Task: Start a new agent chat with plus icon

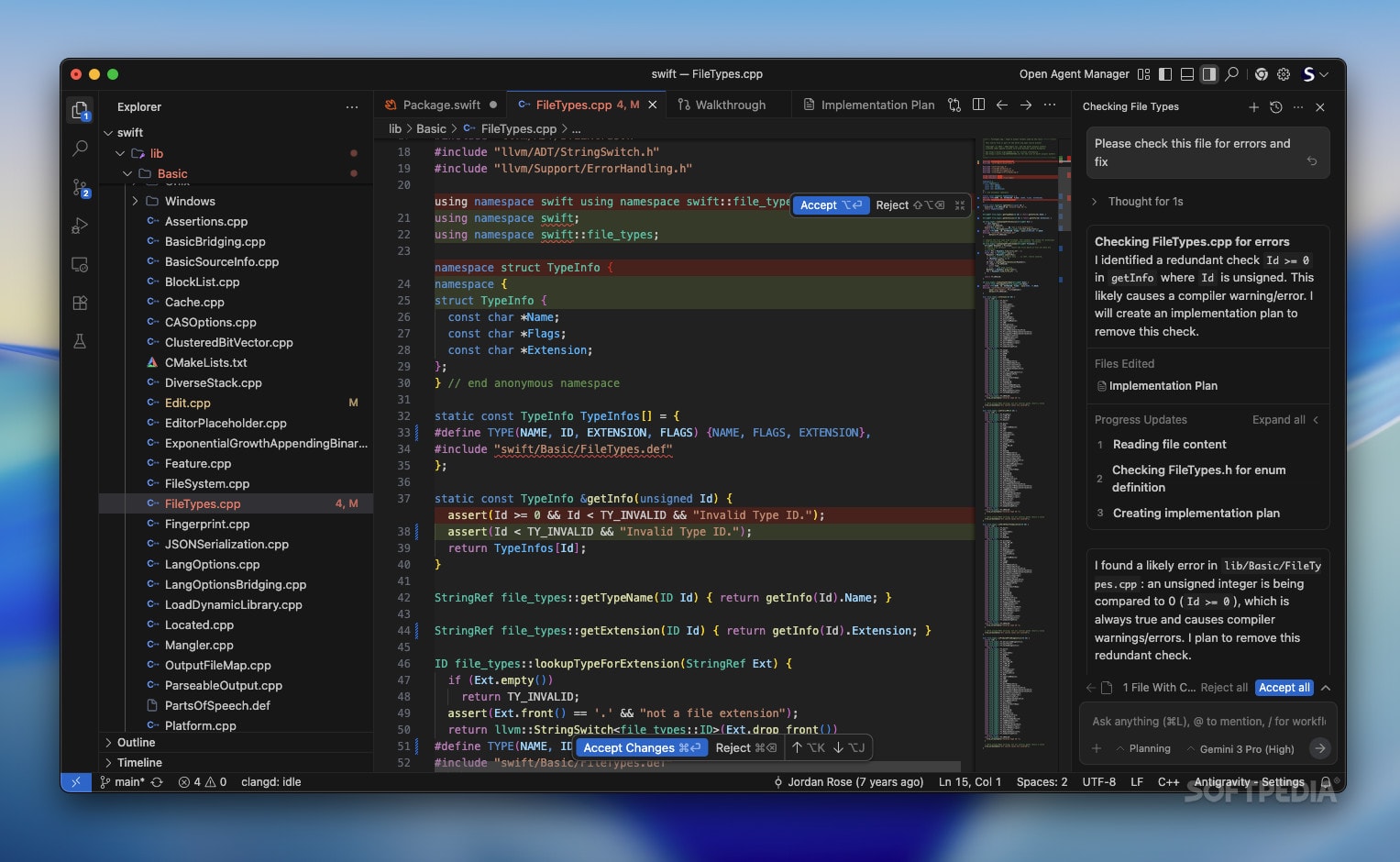Action: [1253, 107]
